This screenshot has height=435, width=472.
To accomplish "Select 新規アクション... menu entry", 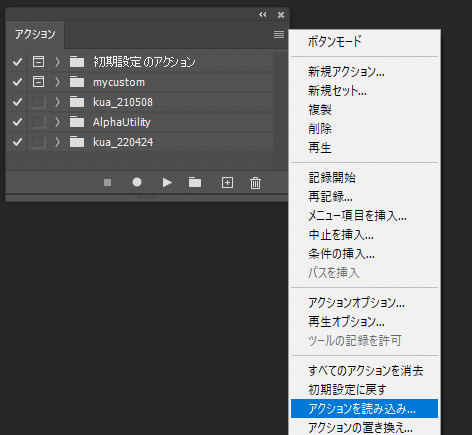I will [x=346, y=72].
